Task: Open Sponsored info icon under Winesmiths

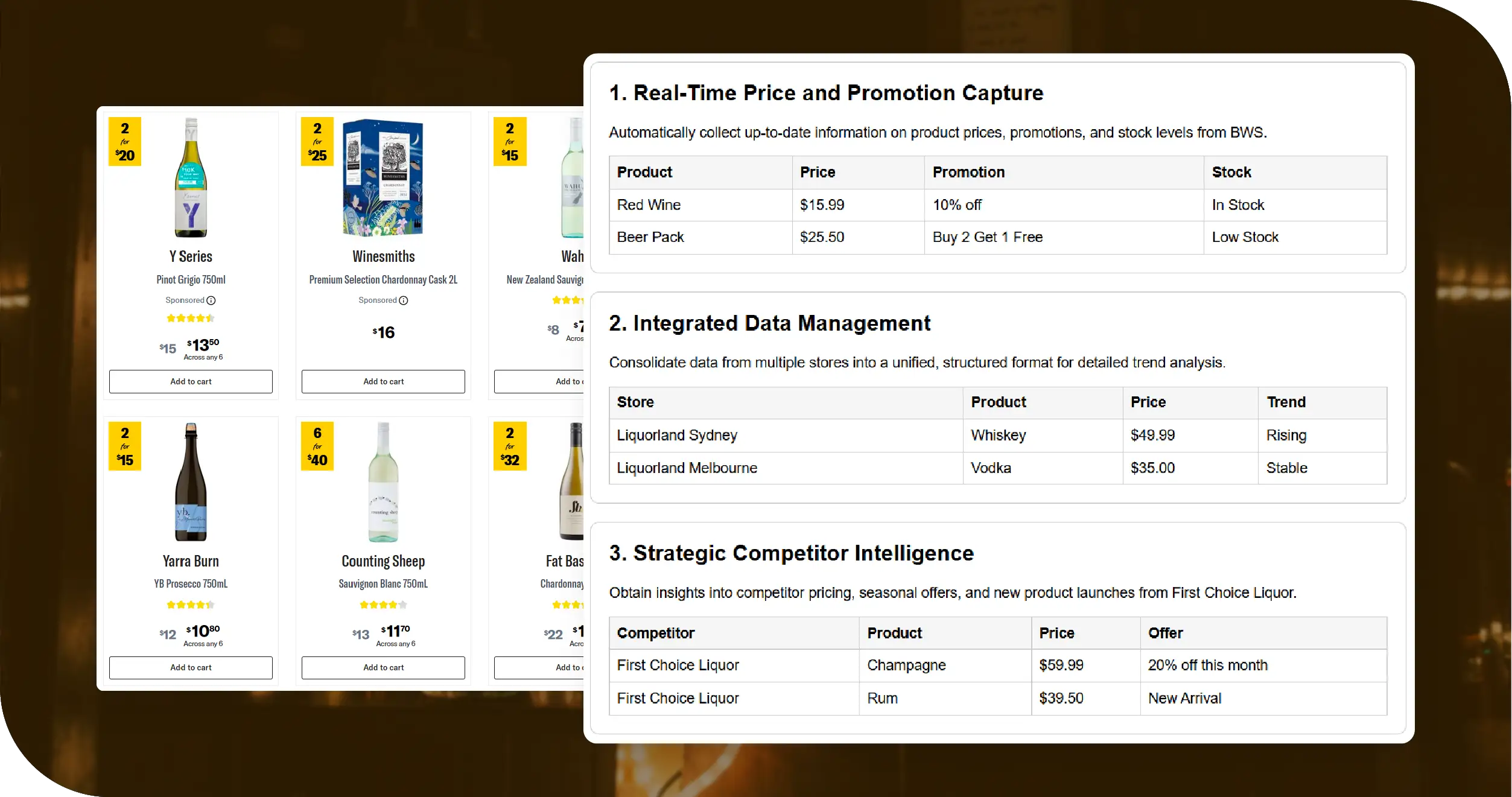Action: tap(403, 300)
